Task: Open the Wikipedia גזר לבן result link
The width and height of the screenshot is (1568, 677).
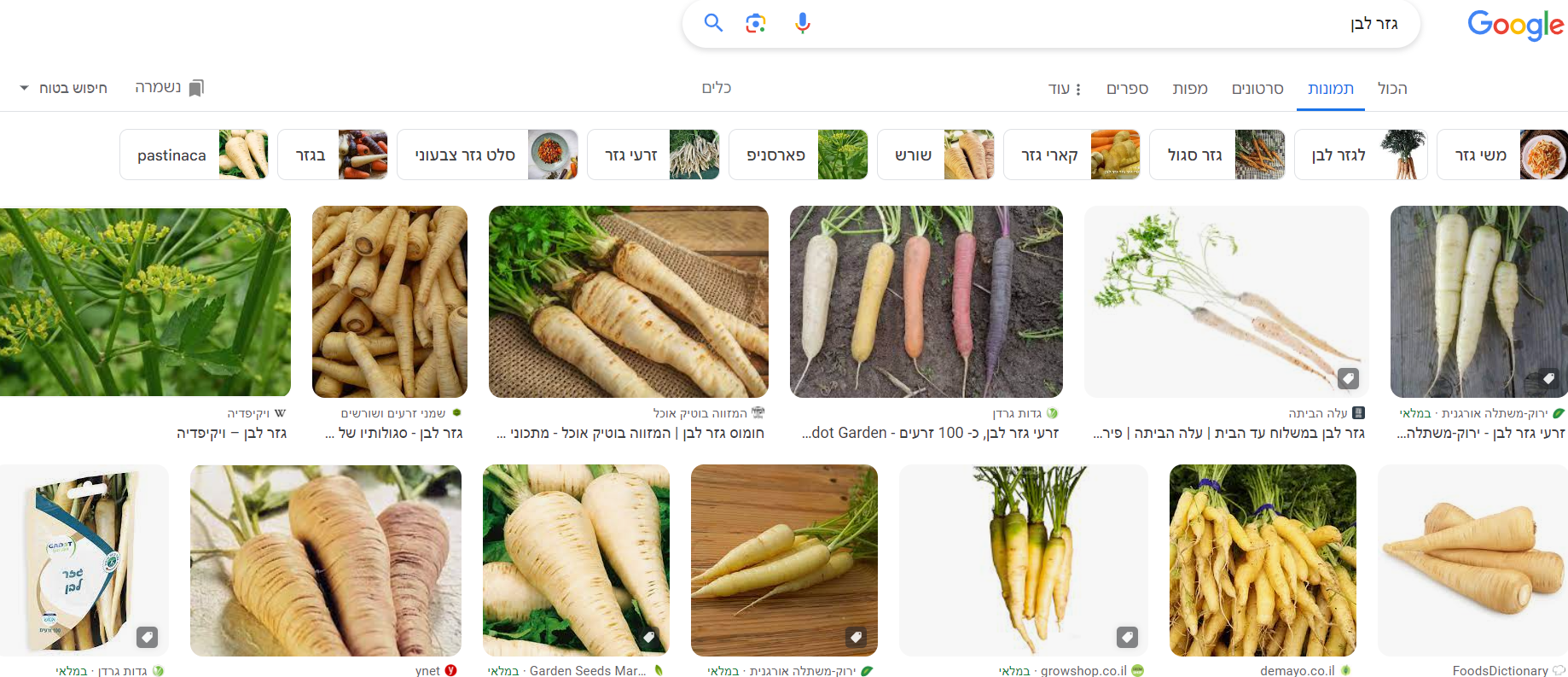Action: (231, 433)
